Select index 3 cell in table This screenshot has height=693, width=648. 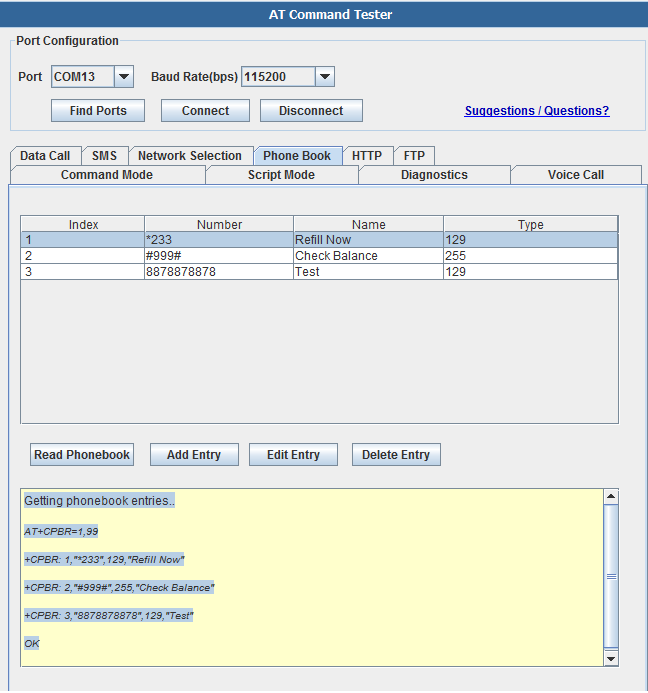83,272
